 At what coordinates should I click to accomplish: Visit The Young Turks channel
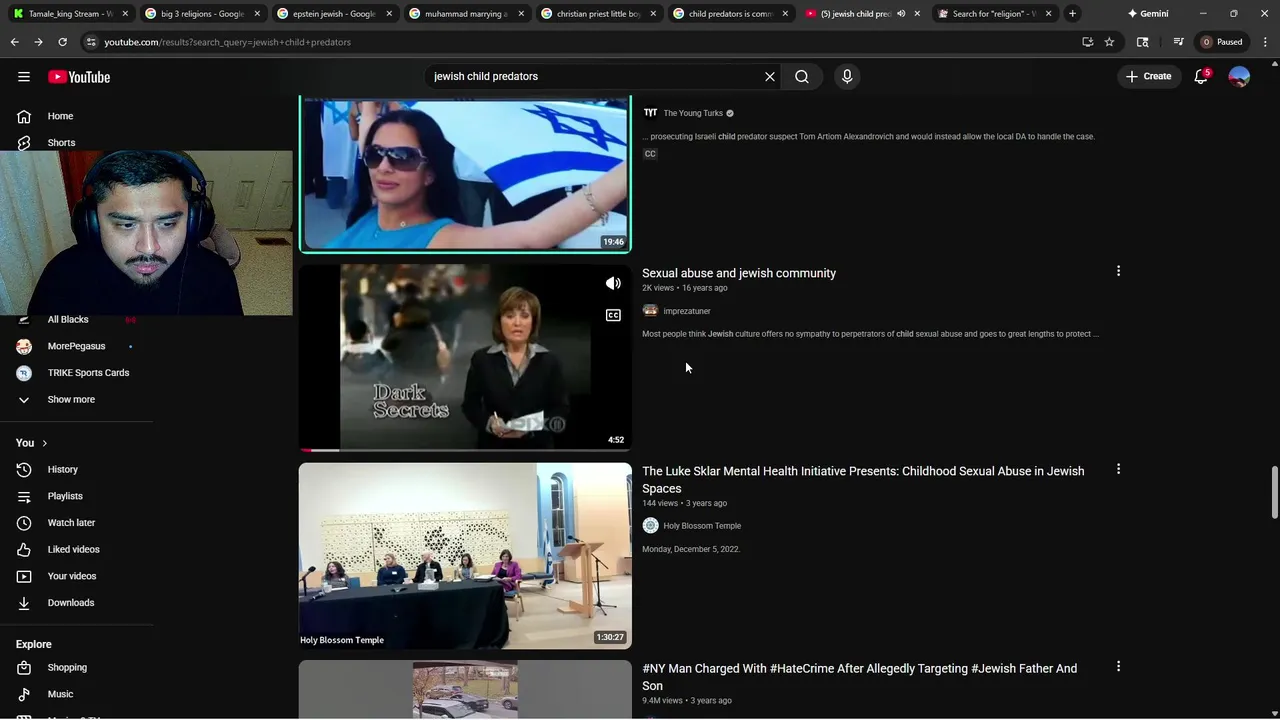[x=693, y=113]
